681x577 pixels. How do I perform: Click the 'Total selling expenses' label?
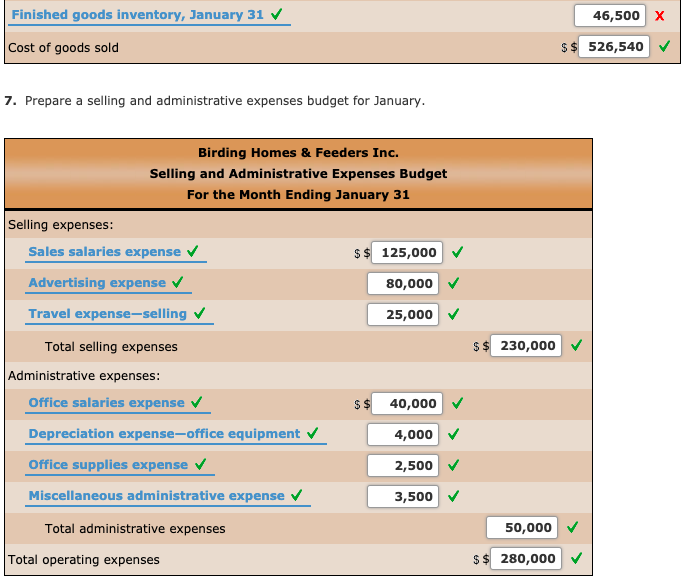pos(111,346)
